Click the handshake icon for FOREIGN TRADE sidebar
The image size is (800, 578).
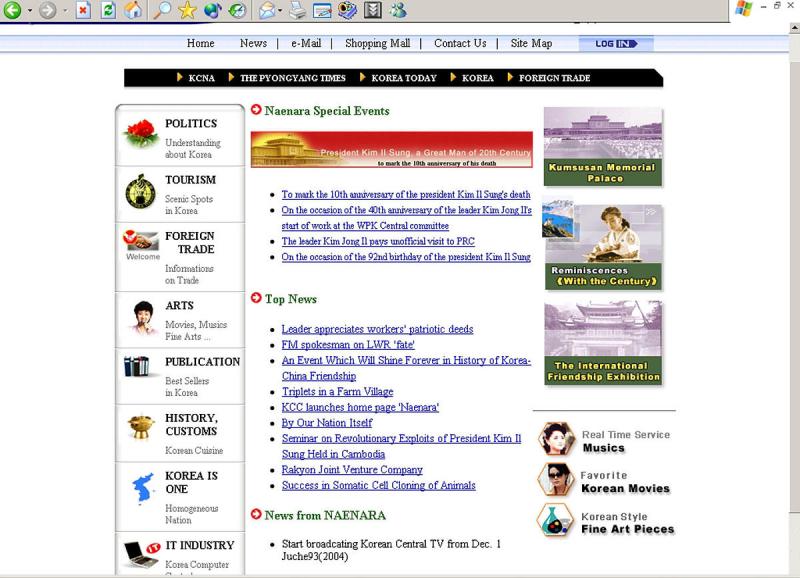pyautogui.click(x=140, y=240)
